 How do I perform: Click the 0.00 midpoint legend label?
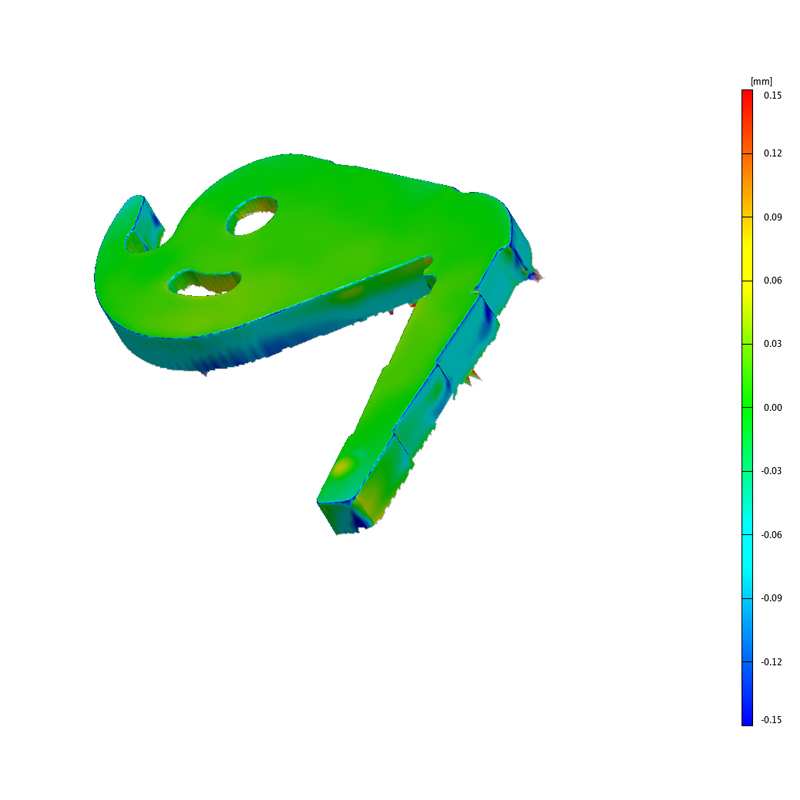click(772, 407)
